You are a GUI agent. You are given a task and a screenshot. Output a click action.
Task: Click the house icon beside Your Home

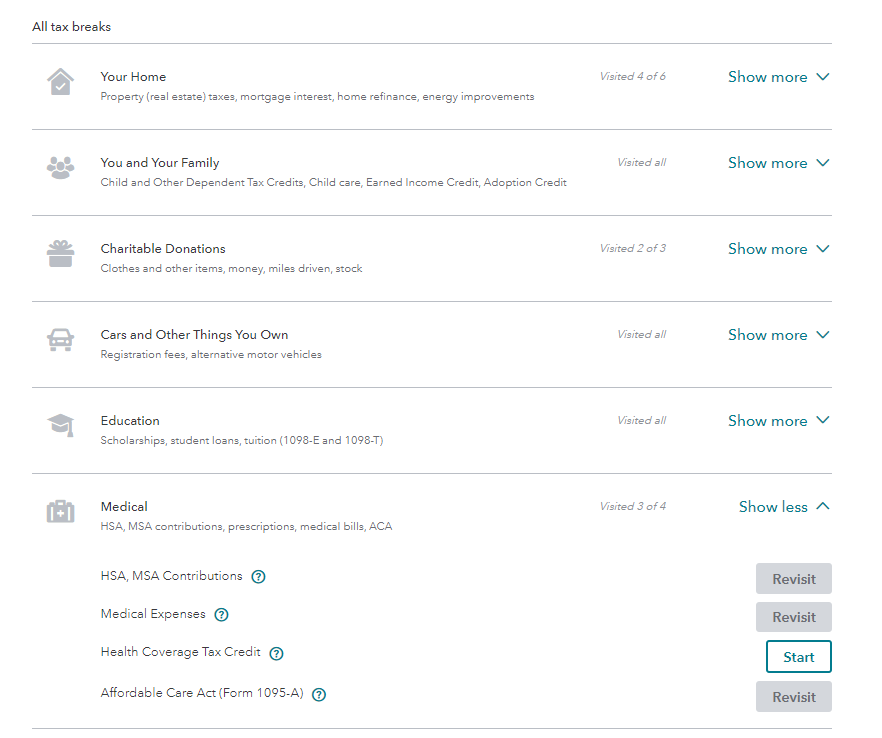click(60, 82)
